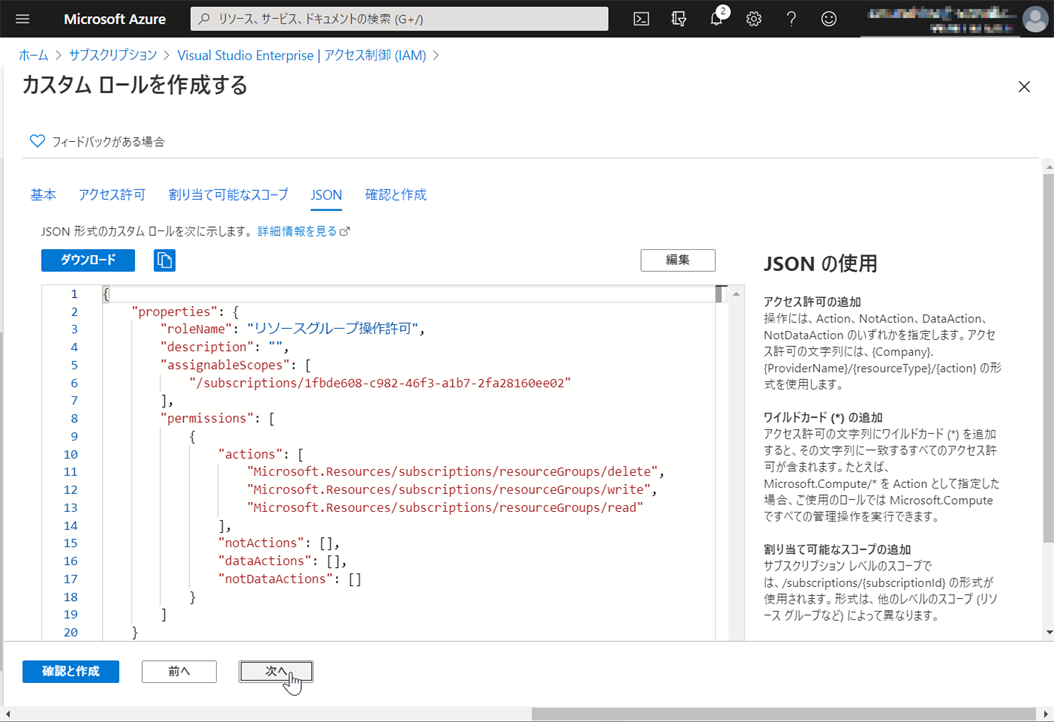The height and width of the screenshot is (722, 1054).
Task: Click the "permissions" key
Action: tap(207, 418)
